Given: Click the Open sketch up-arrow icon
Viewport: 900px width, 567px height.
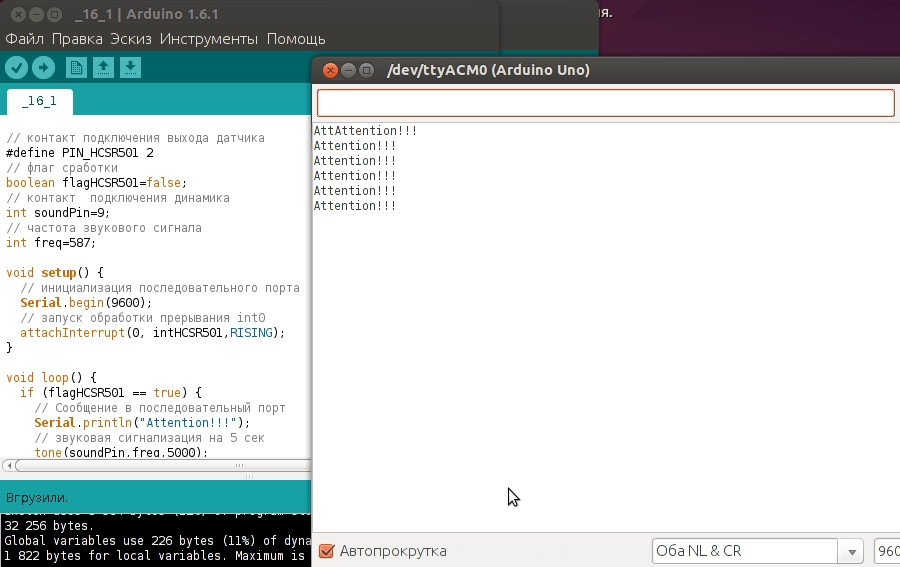Looking at the screenshot, I should click(x=103, y=67).
